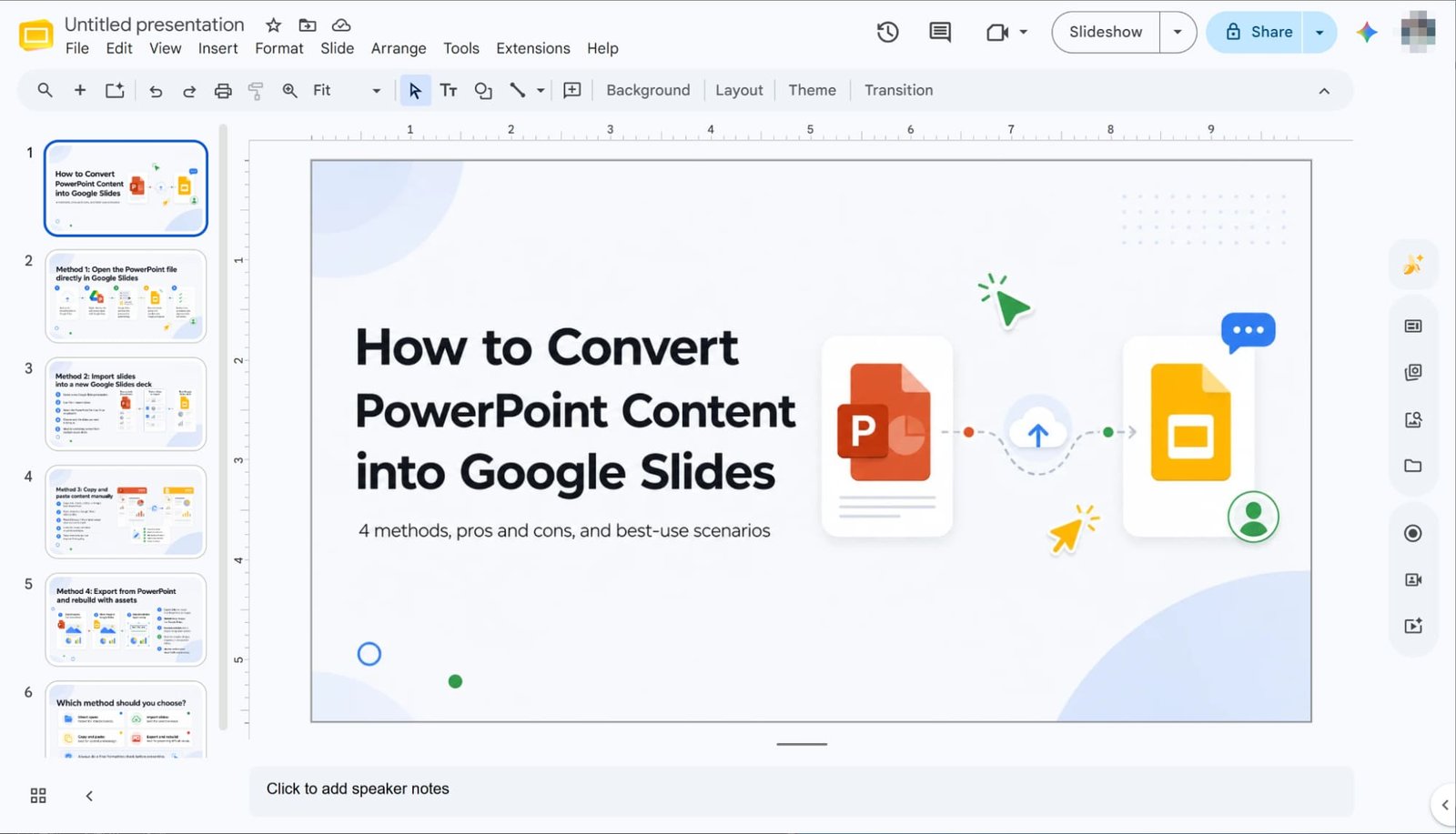
Task: Open the record circle icon in side panel
Action: pyautogui.click(x=1413, y=533)
